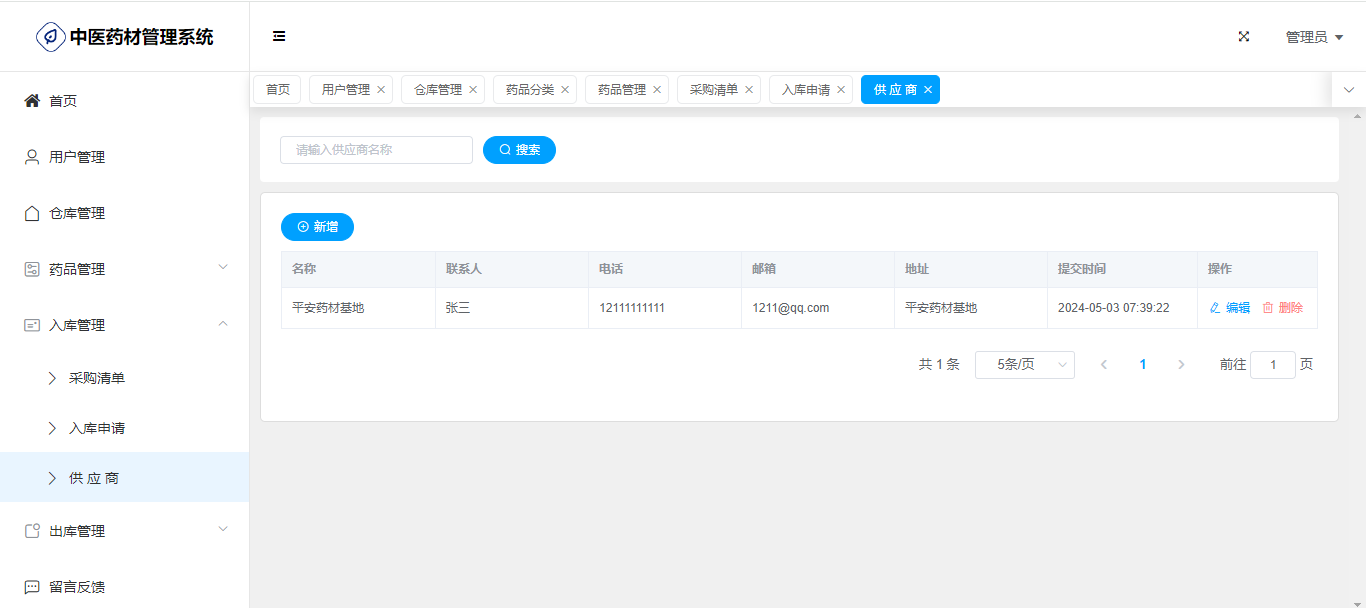Close the 采购清单 tab
This screenshot has width=1366, height=608.
[x=749, y=90]
